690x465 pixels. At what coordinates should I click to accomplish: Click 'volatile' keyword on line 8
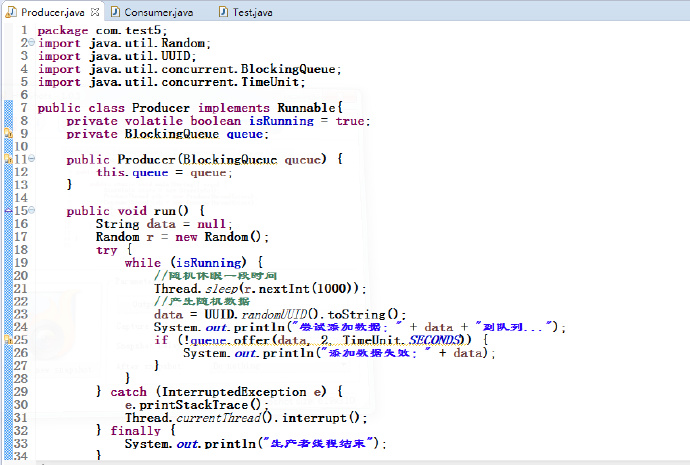(x=154, y=121)
